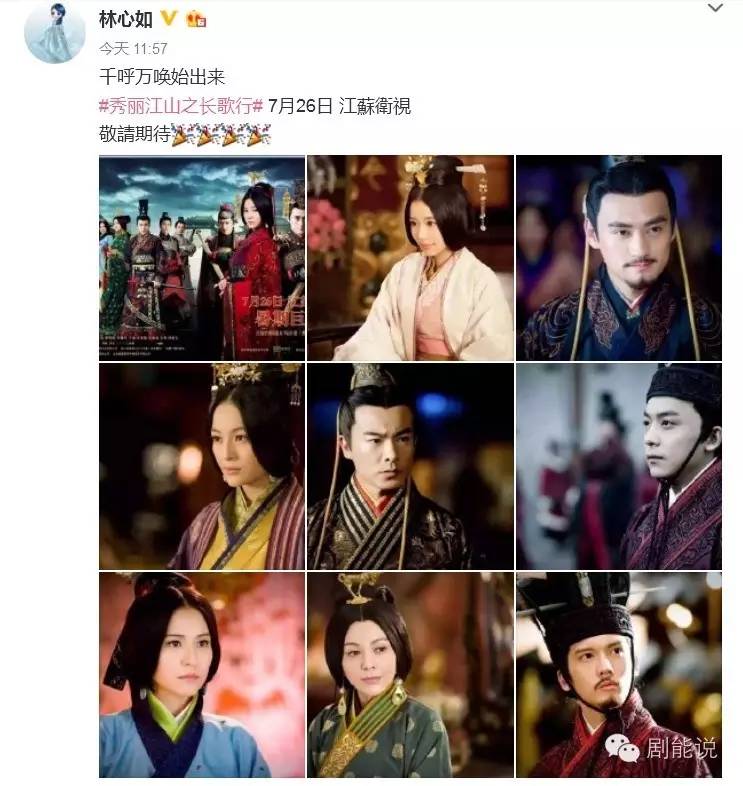
Task: Click the 千呼万唤始出来 post text
Action: click(x=162, y=77)
